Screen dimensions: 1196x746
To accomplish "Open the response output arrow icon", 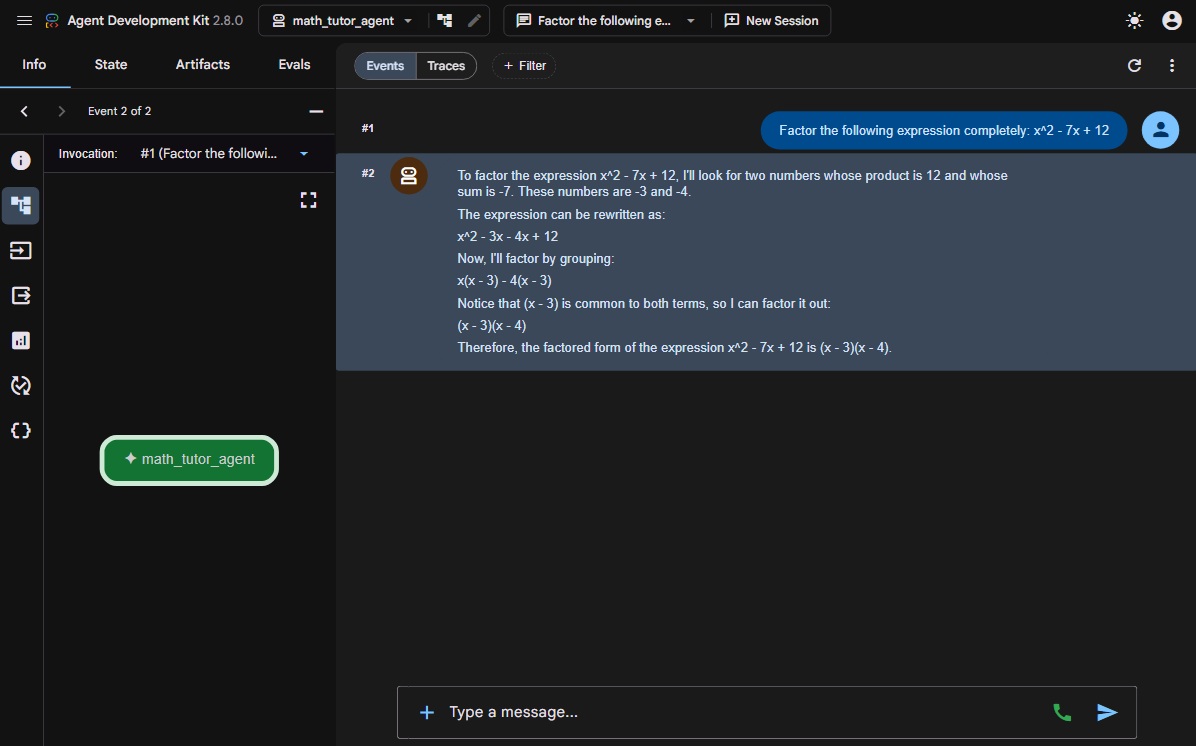I will coord(21,295).
